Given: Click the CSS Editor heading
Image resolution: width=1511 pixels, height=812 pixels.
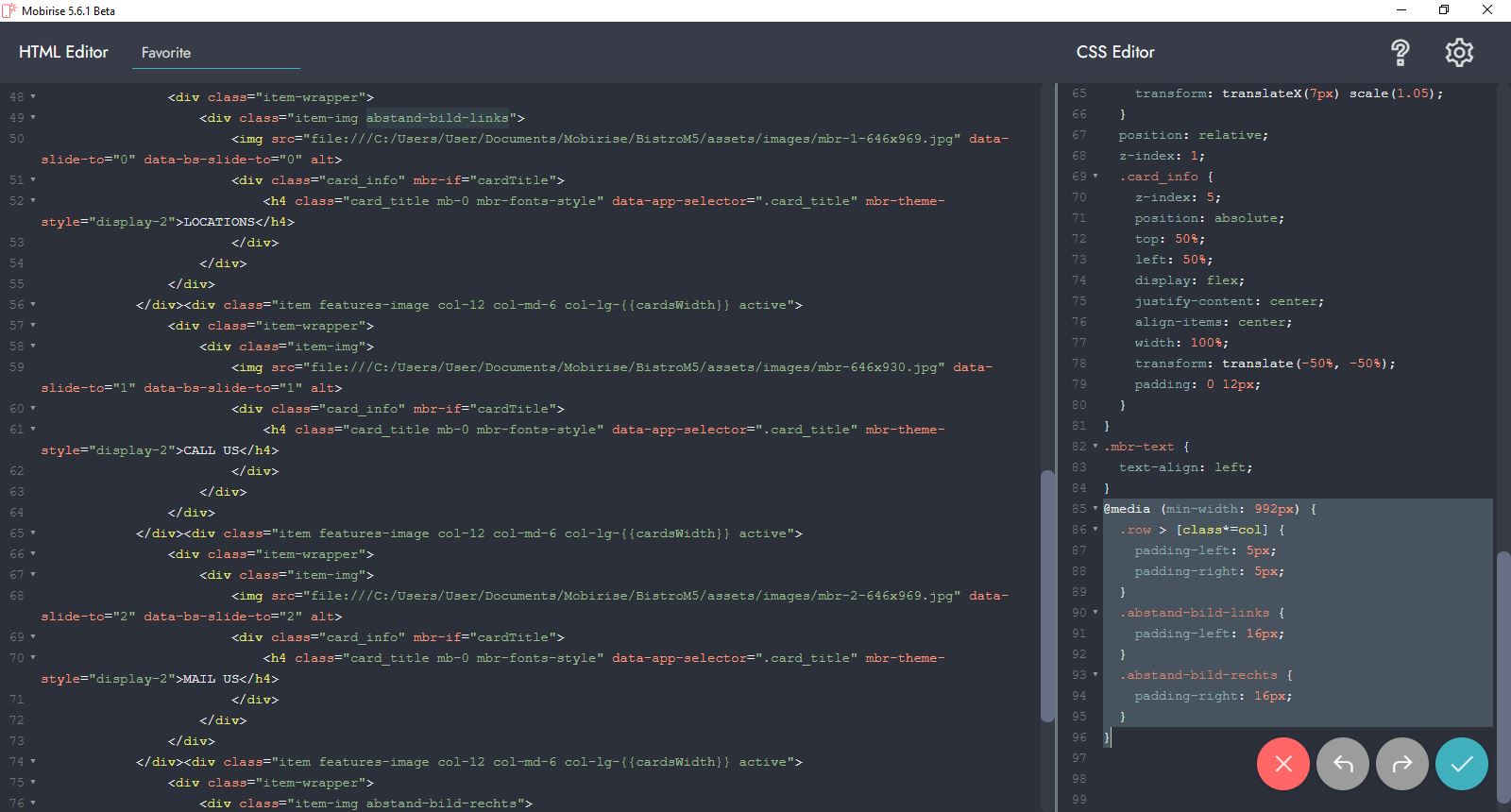Looking at the screenshot, I should coord(1115,52).
